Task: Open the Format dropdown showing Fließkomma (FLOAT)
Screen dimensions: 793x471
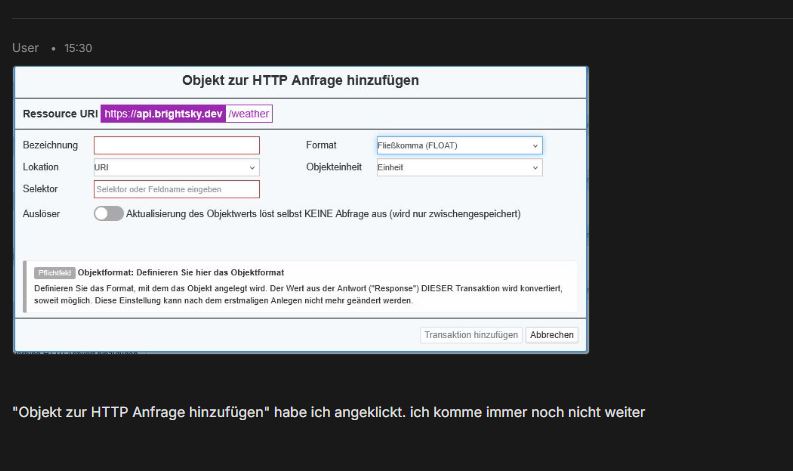Action: click(x=459, y=145)
